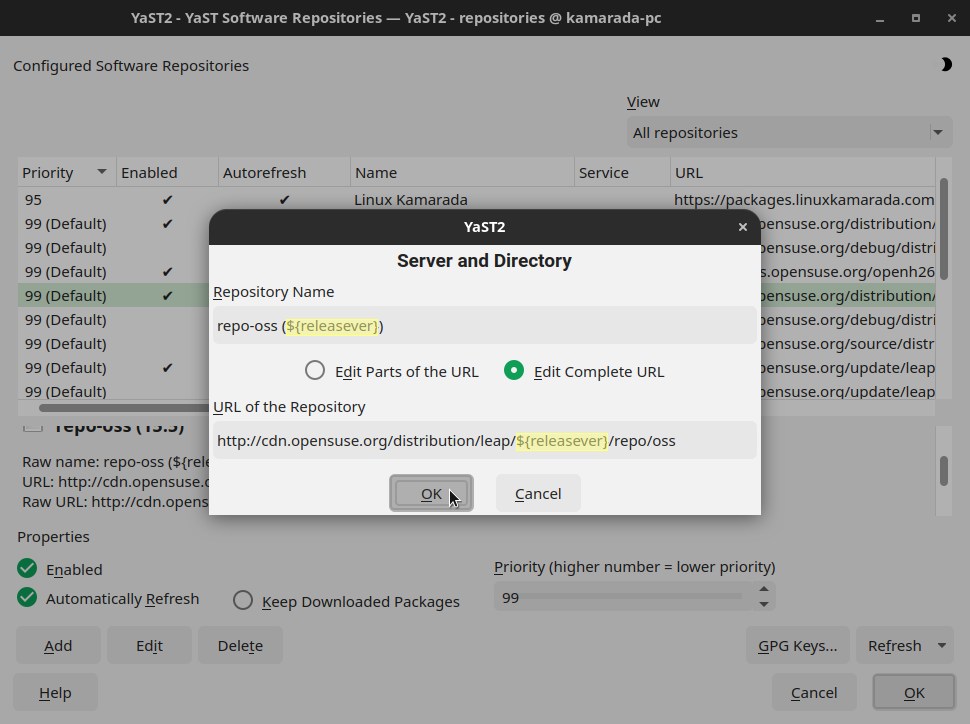Viewport: 970px width, 724px height.
Task: Click the Edit repository button
Action: click(149, 645)
